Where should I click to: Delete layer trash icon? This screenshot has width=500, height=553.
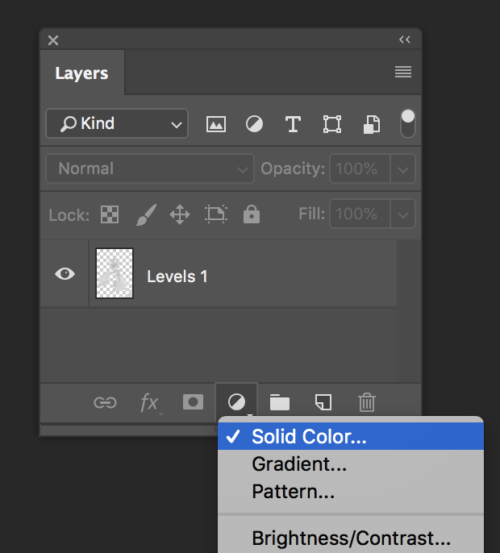coord(367,402)
